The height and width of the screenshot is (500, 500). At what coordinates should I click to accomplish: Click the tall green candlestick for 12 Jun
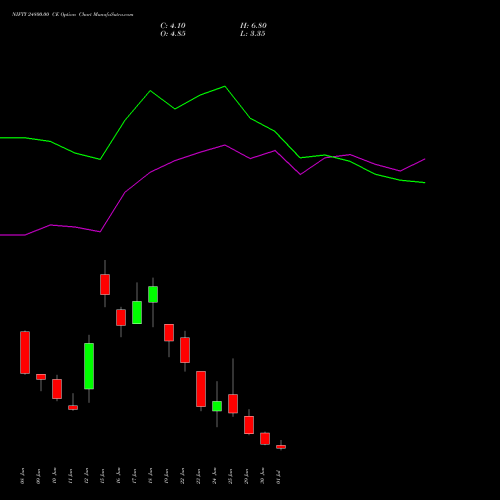[x=89, y=366]
